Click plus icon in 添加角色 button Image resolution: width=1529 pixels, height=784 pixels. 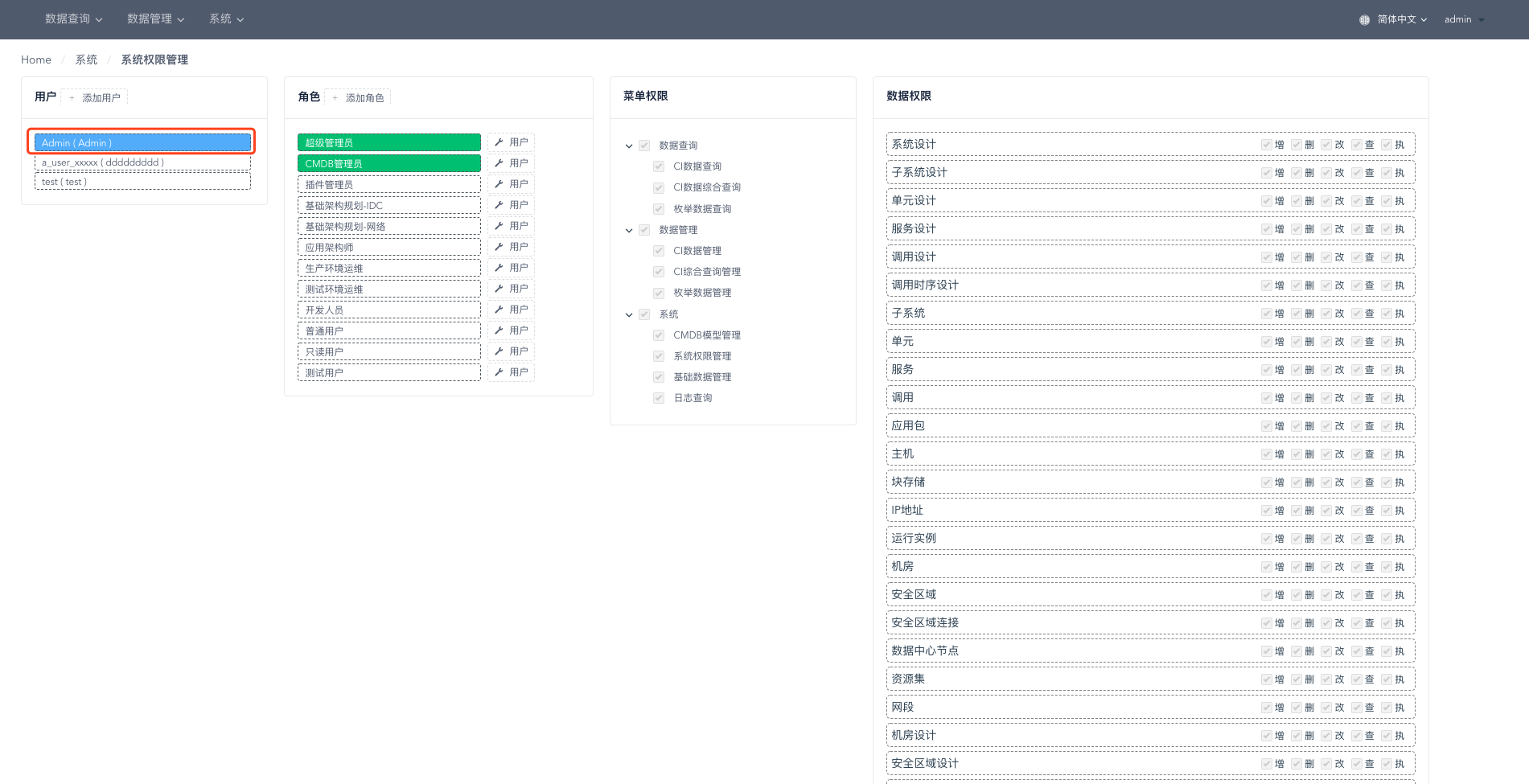click(x=335, y=98)
